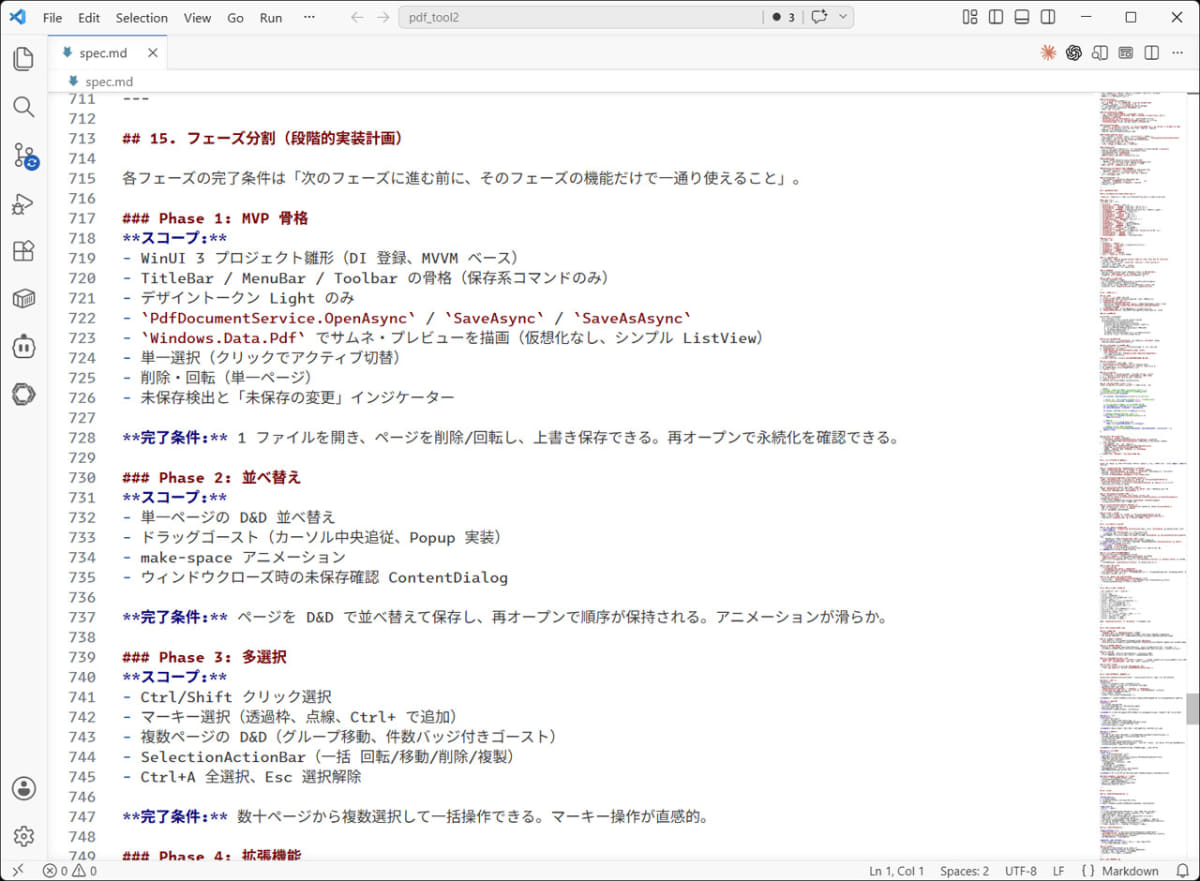Open the Search view
This screenshot has height=881, width=1200.
(x=23, y=107)
